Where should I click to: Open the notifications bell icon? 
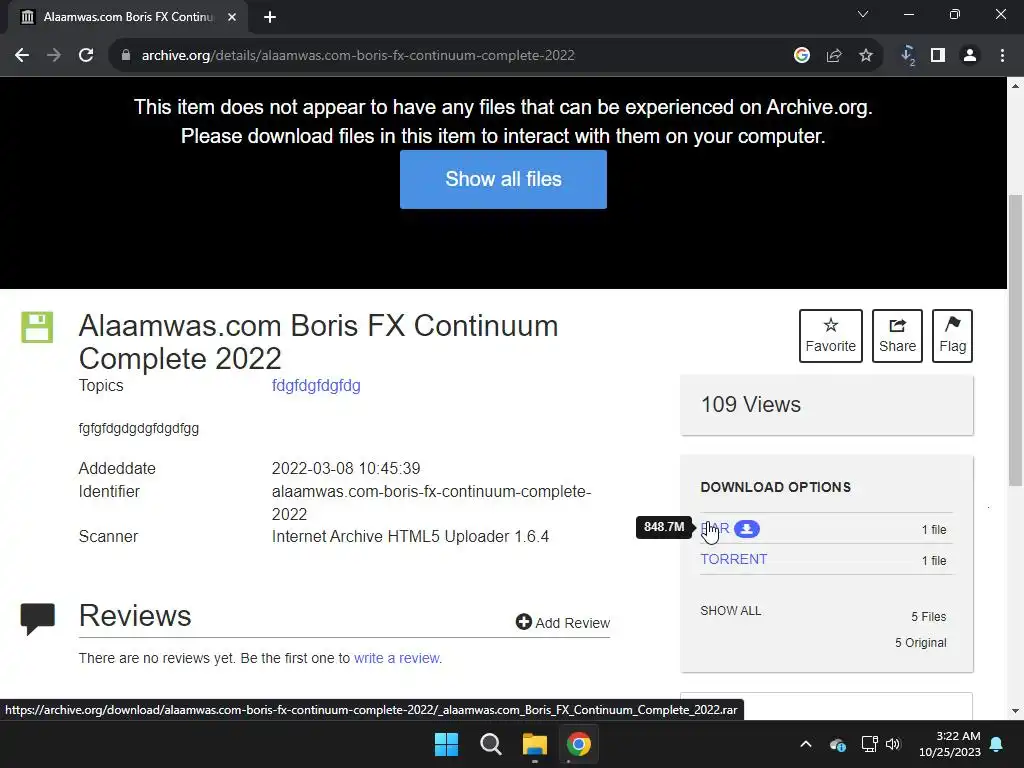coord(997,744)
